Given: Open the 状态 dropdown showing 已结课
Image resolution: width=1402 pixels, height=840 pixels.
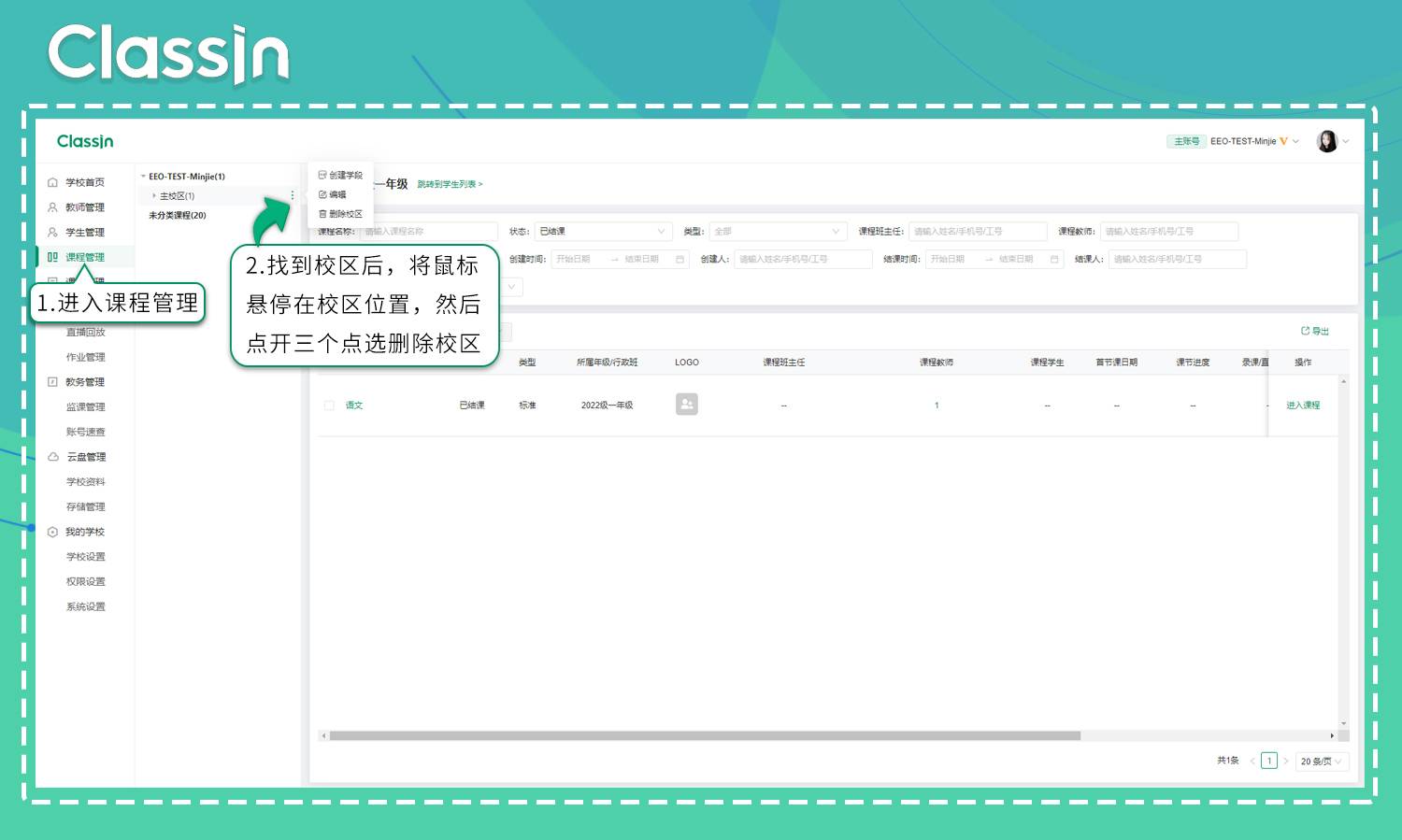Looking at the screenshot, I should tap(603, 231).
